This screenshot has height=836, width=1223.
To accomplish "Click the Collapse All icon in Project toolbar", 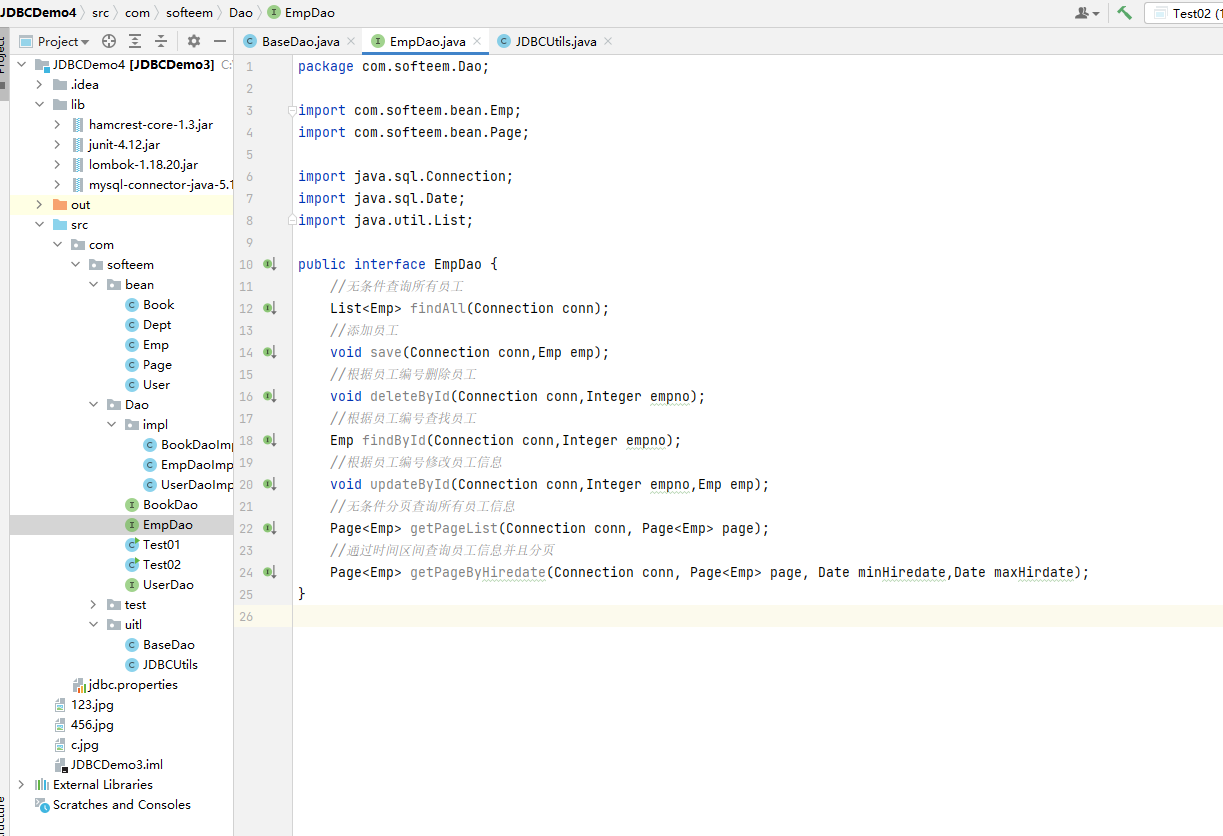I will tap(161, 41).
